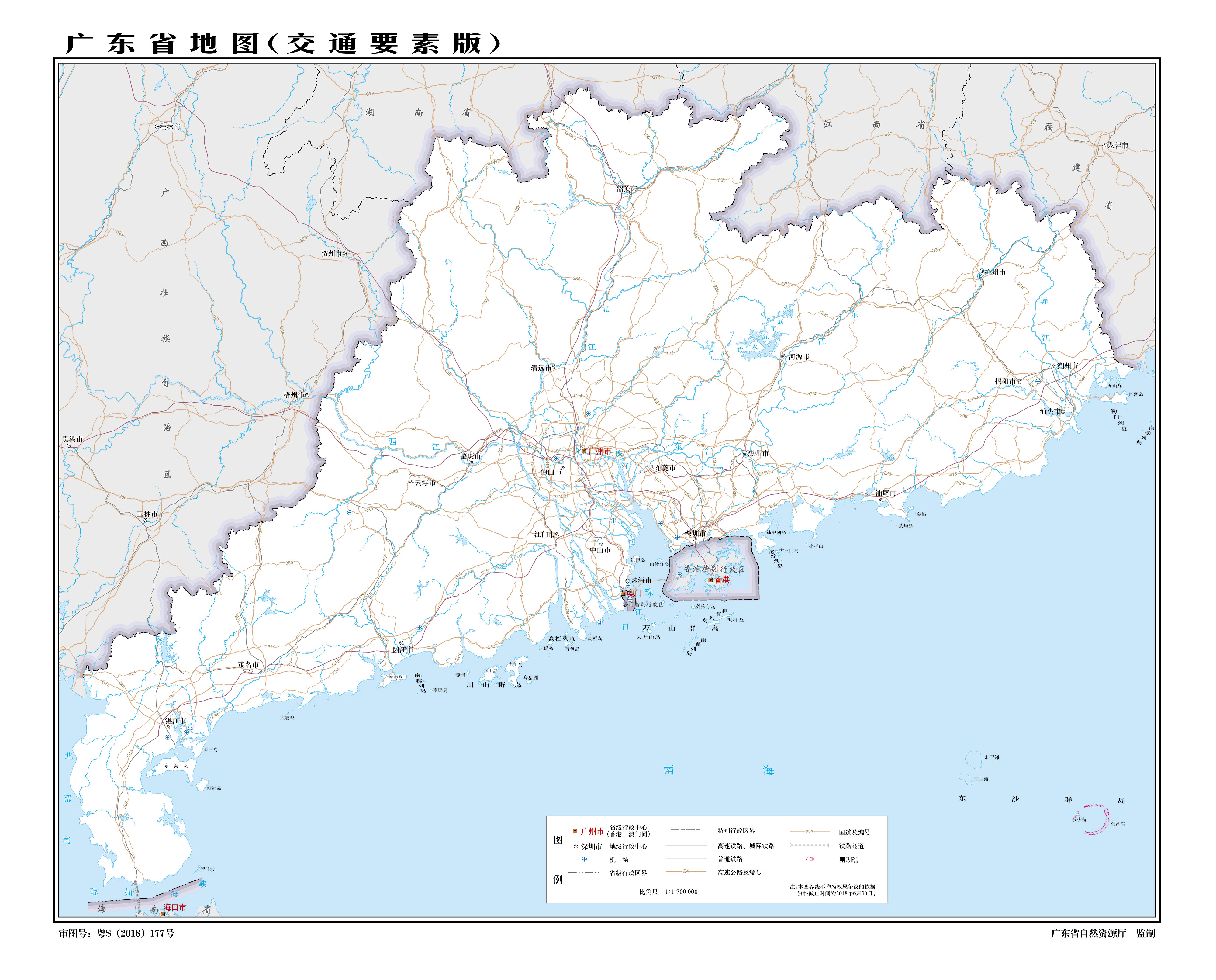
Task: Click the Guangzhou provincial capital square marker in legend
Action: pos(575,832)
